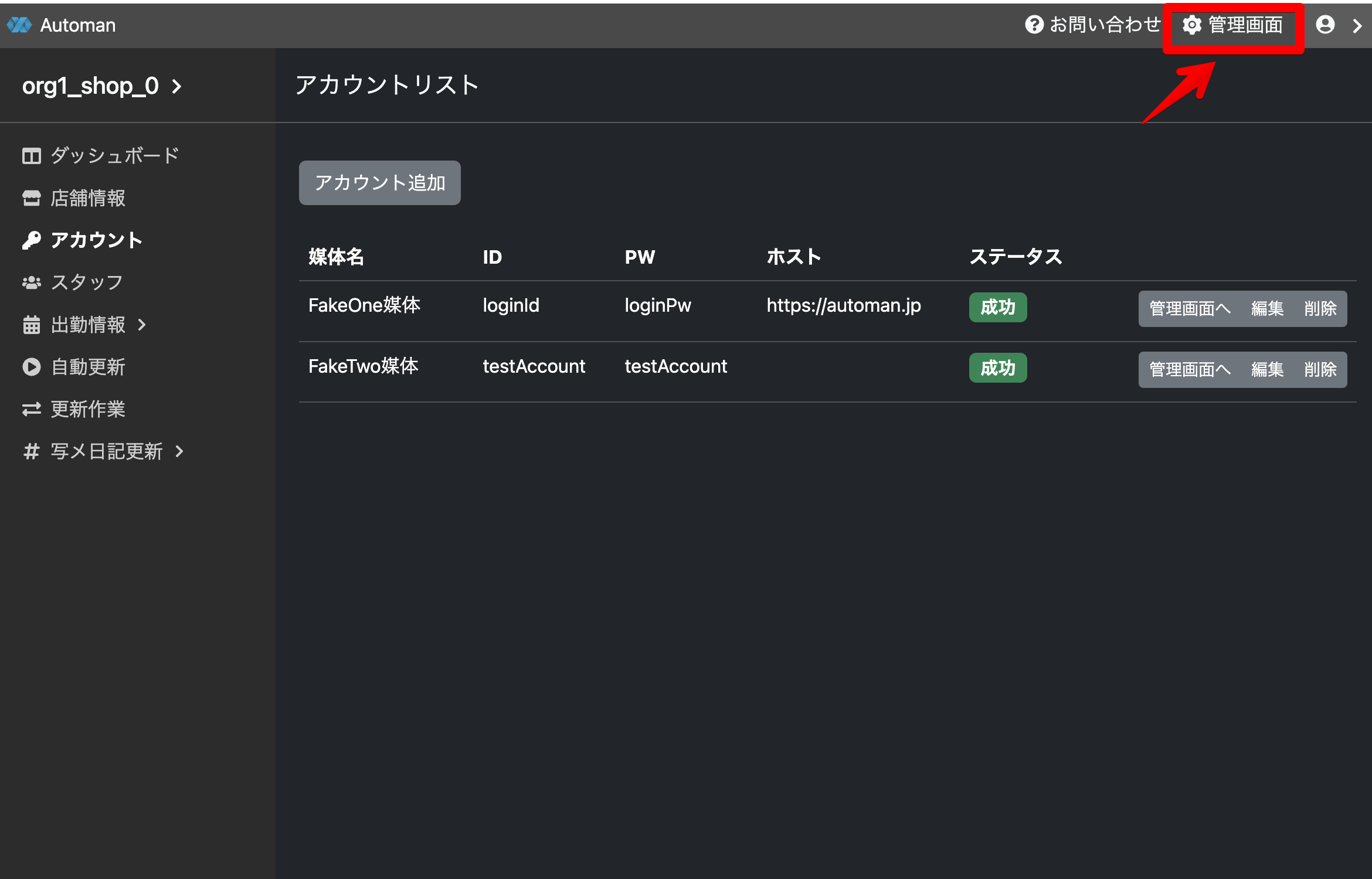Click 編集 for the FakeOne媒体 row
This screenshot has width=1372, height=879.
coord(1267,309)
